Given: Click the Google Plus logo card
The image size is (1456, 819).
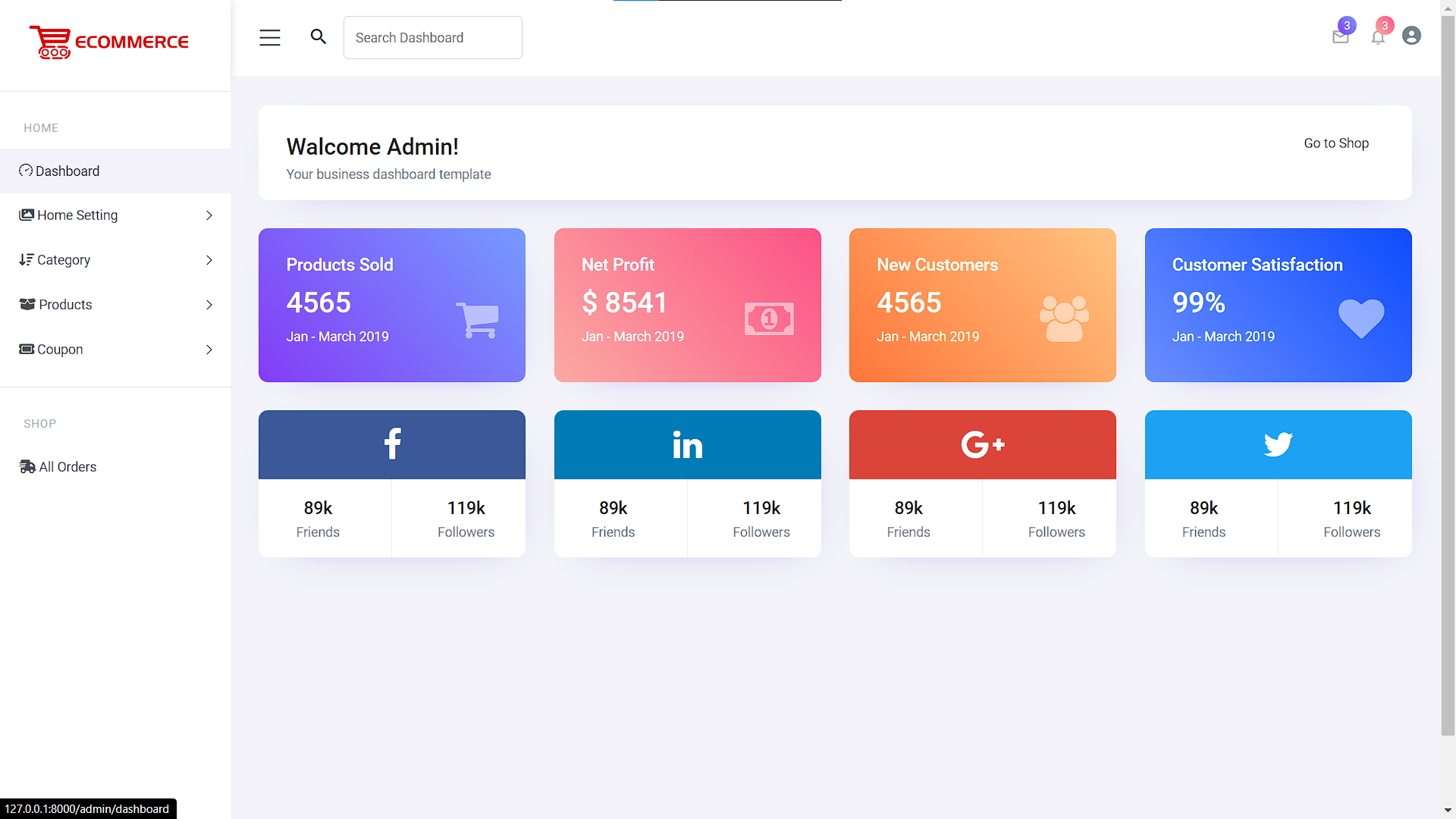Looking at the screenshot, I should click(x=982, y=444).
